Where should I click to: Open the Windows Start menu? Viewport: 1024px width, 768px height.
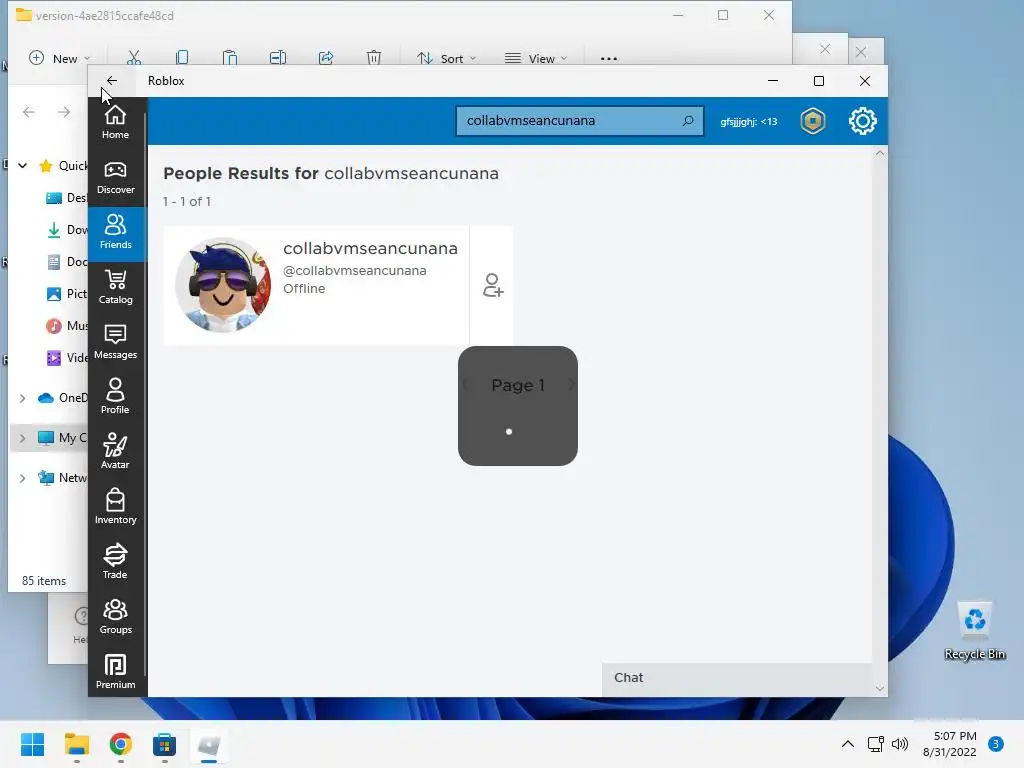[33, 744]
